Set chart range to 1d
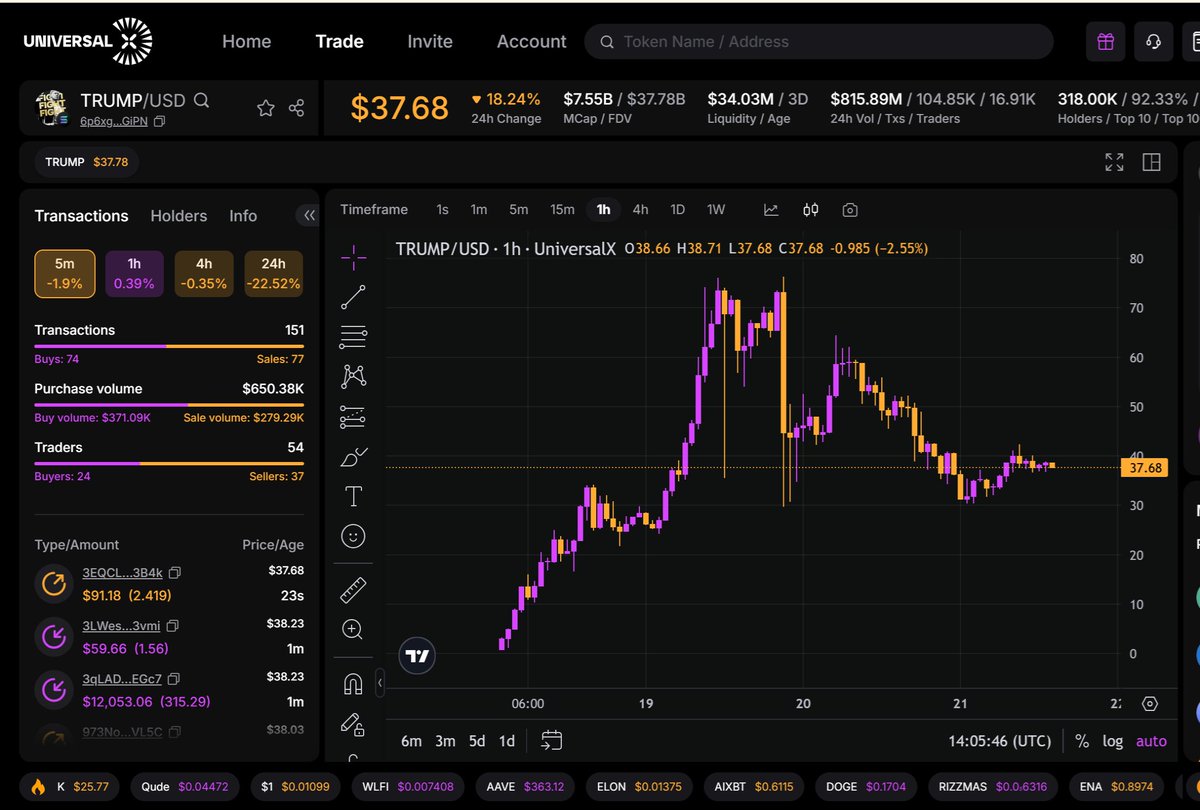Viewport: 1200px width, 810px height. click(x=507, y=741)
